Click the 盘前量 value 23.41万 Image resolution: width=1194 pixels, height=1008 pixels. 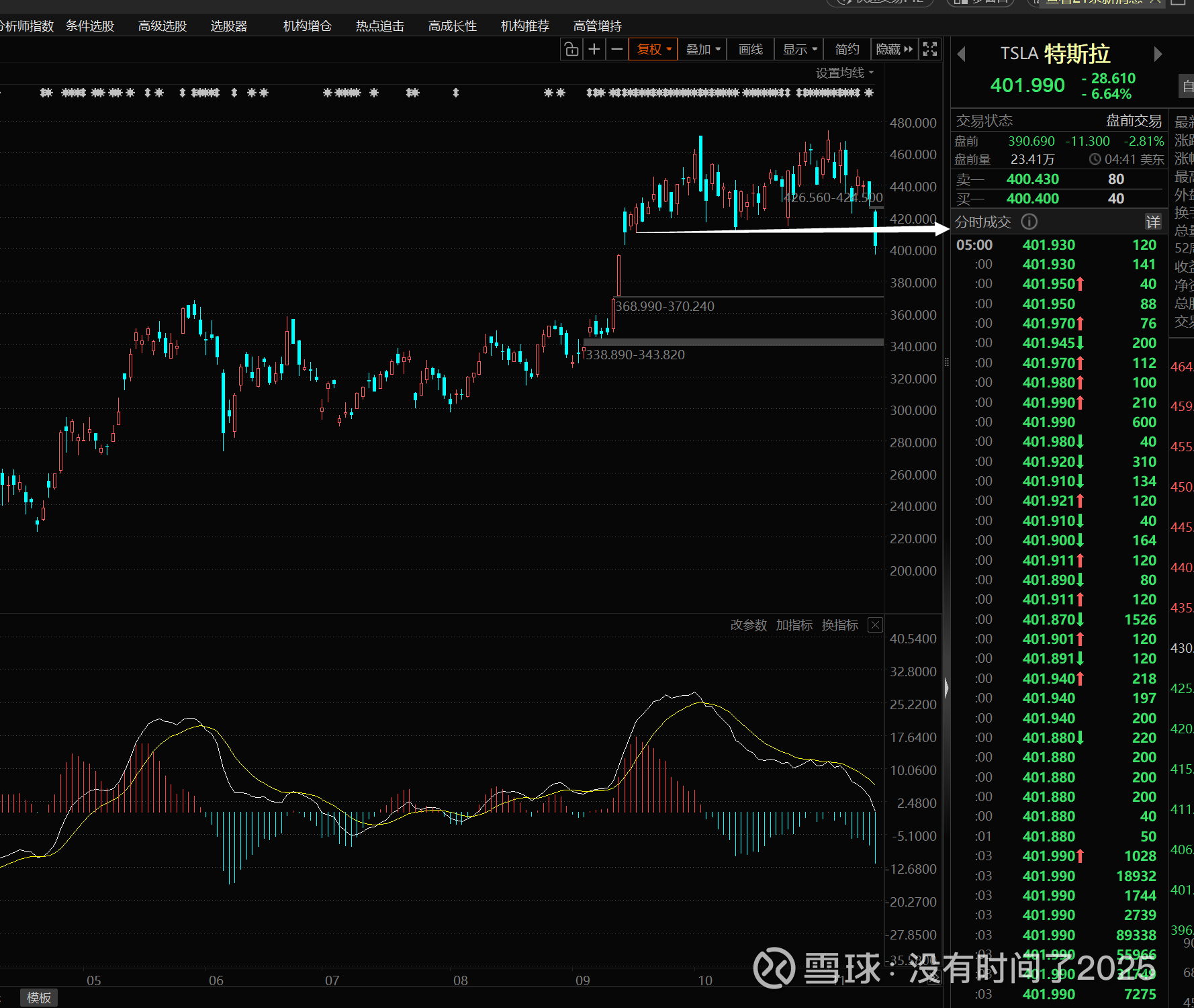pyautogui.click(x=1033, y=160)
